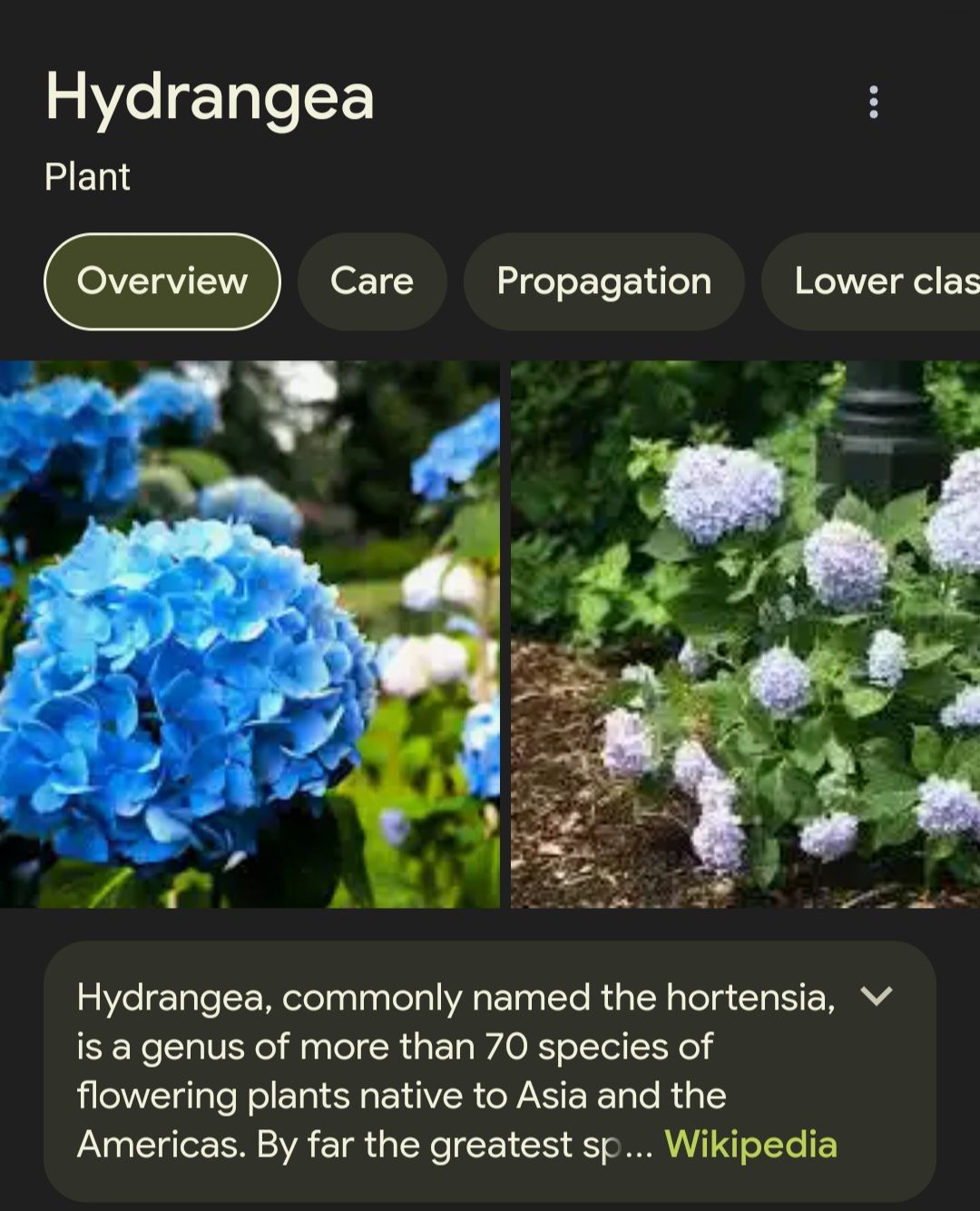Open the Propagation tab

pyautogui.click(x=604, y=281)
